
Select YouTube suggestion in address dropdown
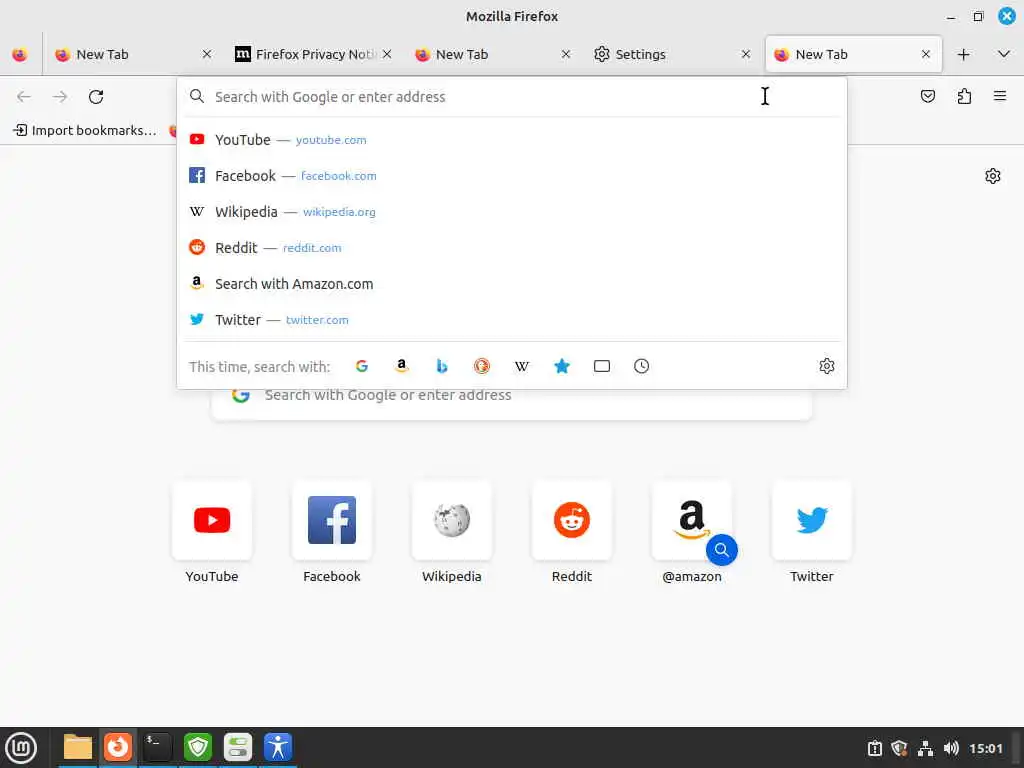512,140
